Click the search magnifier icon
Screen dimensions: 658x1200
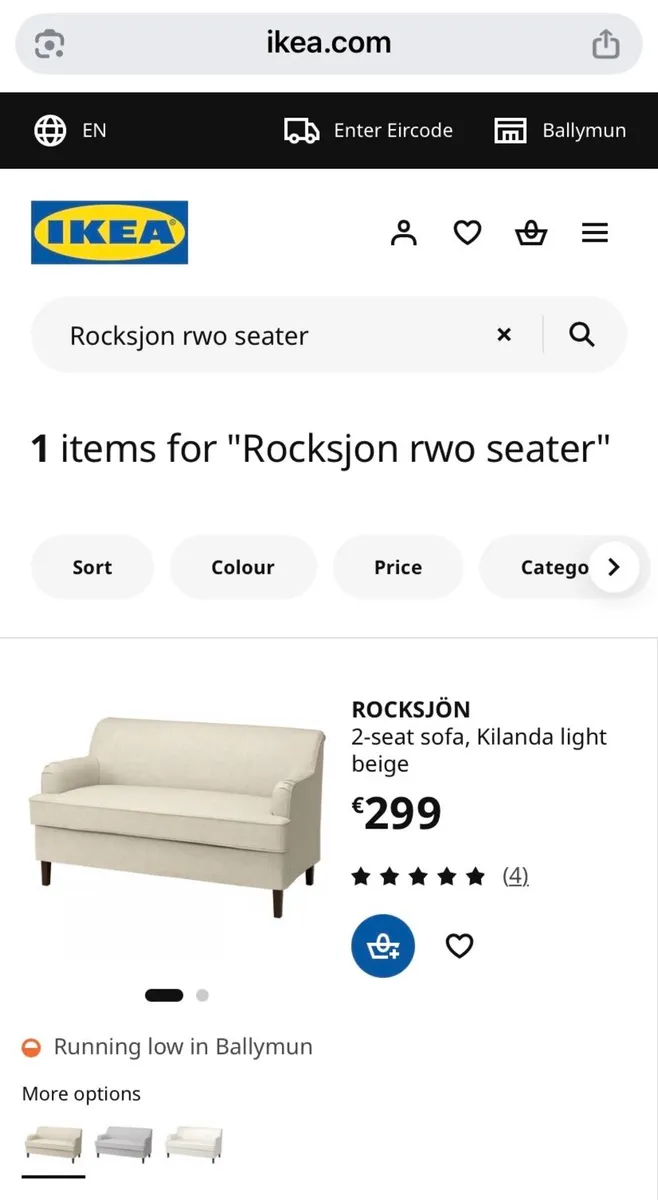tap(581, 335)
